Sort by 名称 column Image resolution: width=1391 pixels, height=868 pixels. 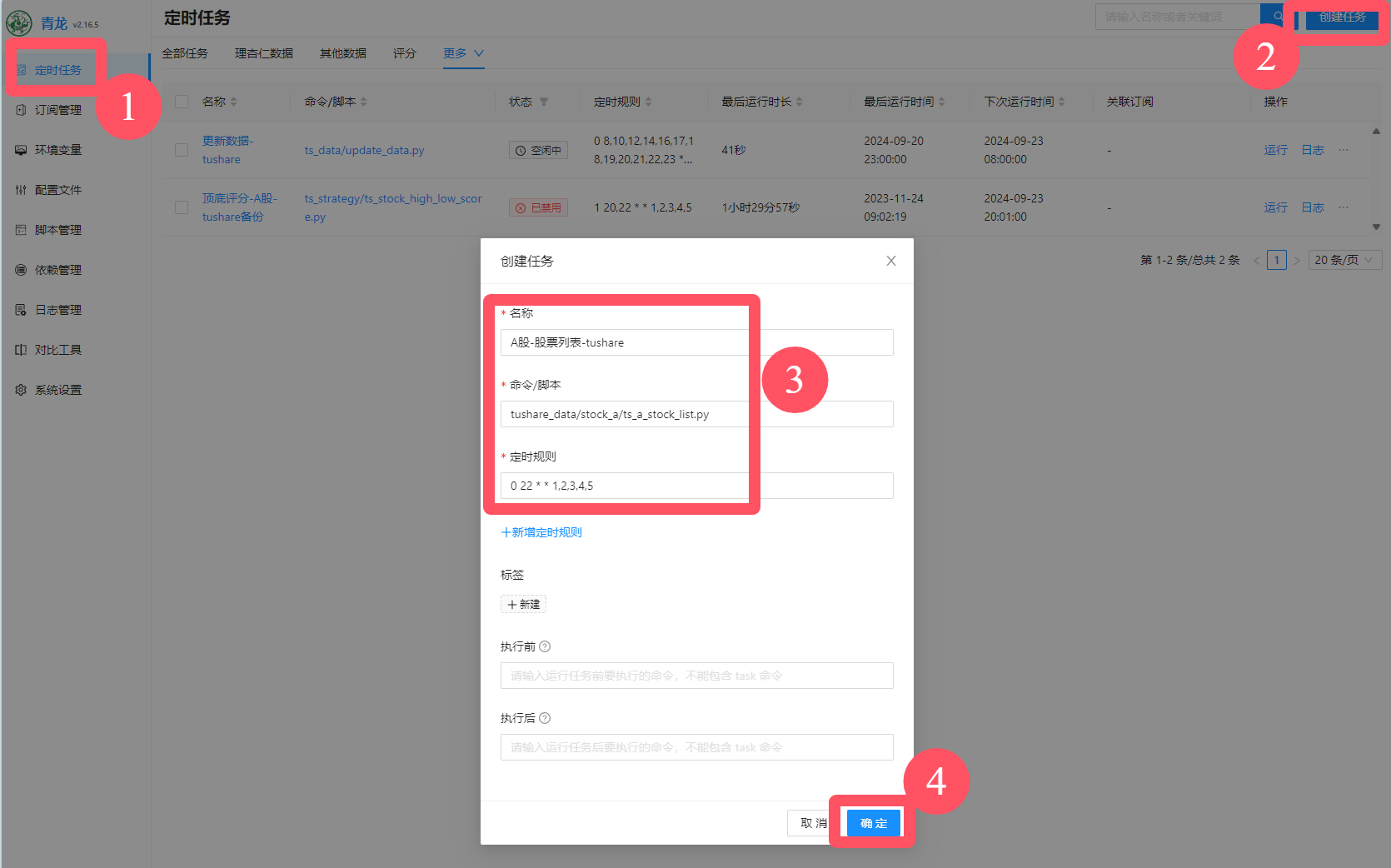pyautogui.click(x=234, y=102)
